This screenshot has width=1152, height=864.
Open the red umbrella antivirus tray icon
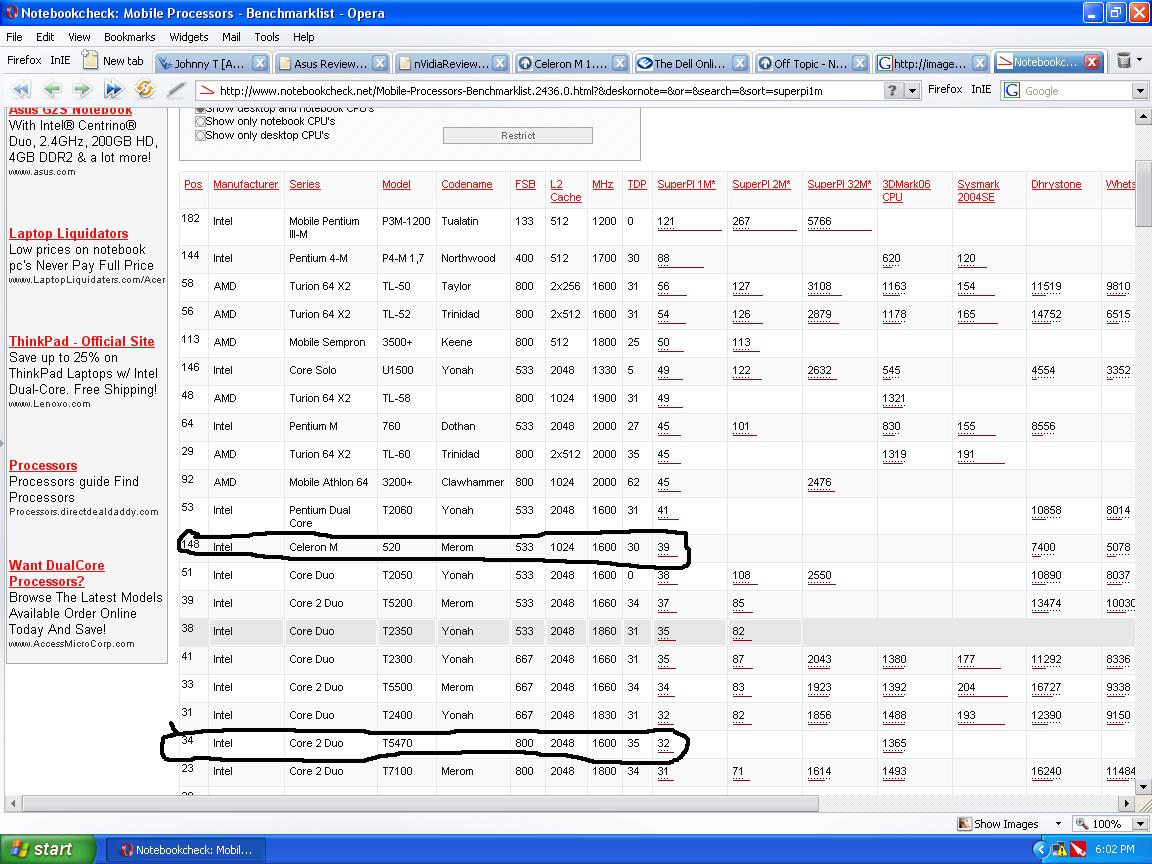[x=1078, y=849]
